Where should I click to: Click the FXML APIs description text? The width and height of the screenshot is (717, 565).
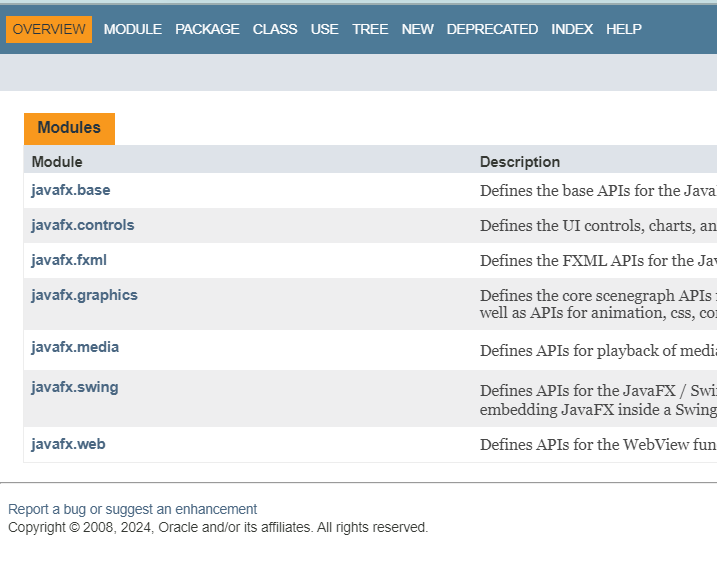[x=598, y=261]
